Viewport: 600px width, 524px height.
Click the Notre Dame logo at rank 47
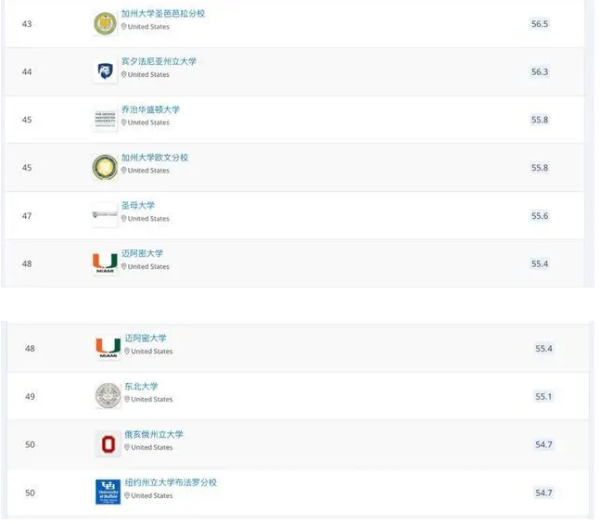(x=105, y=215)
